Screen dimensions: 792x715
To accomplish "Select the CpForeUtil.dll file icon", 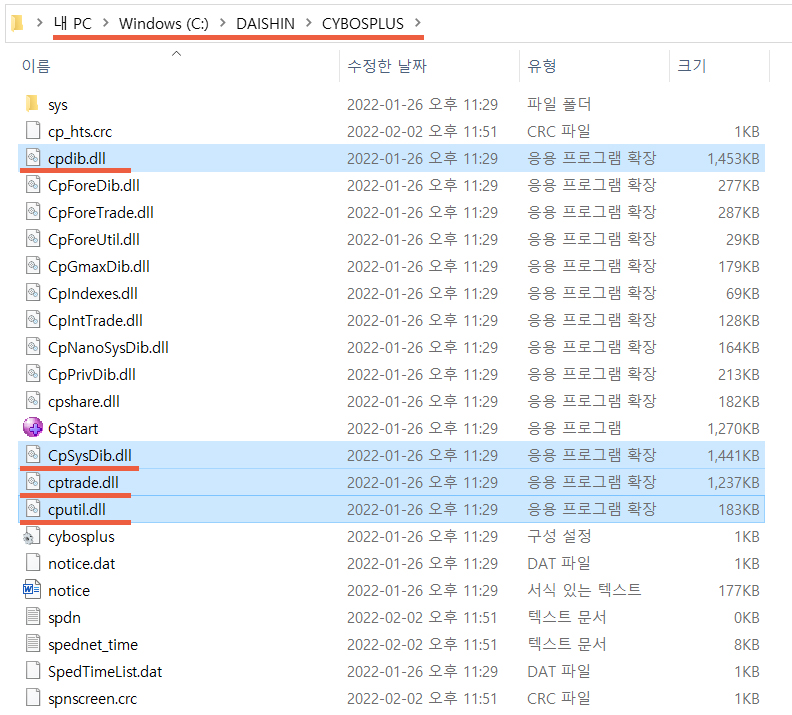I will (x=33, y=239).
